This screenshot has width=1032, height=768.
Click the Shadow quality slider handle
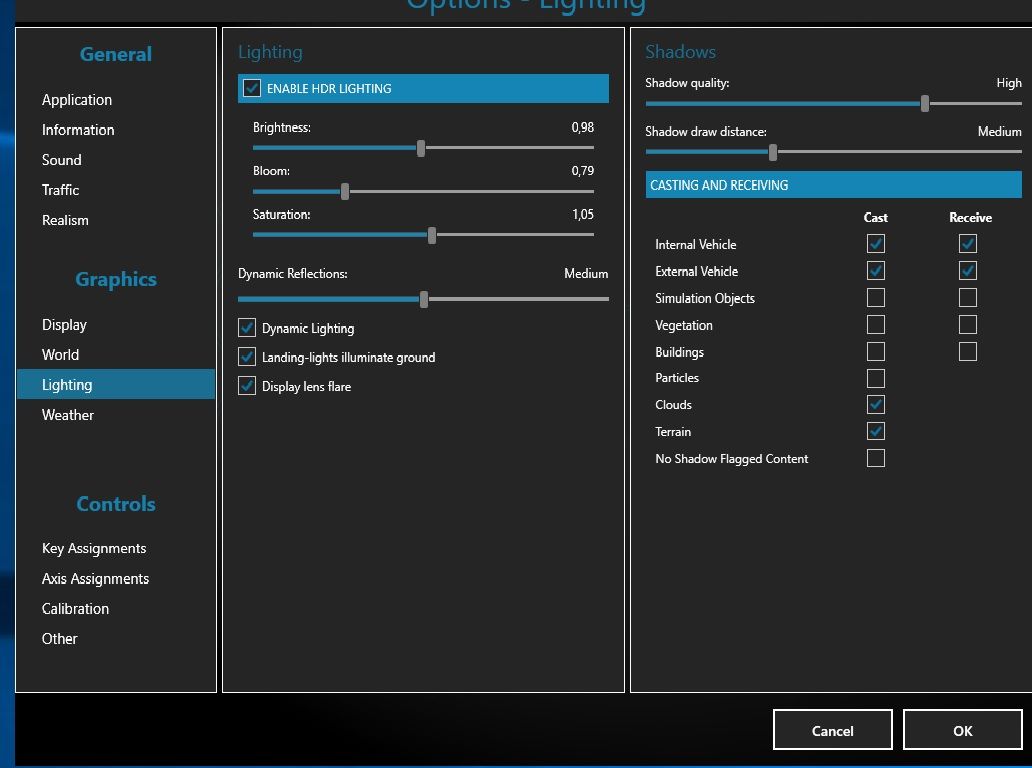tap(925, 103)
